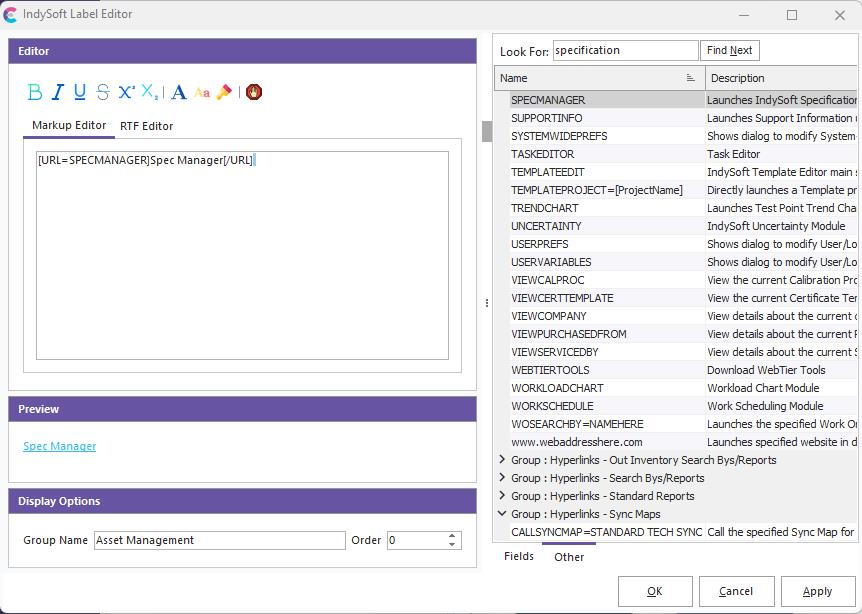Expand Hyperlinks - Out Inventory Search Bys/Reports group

pos(502,460)
